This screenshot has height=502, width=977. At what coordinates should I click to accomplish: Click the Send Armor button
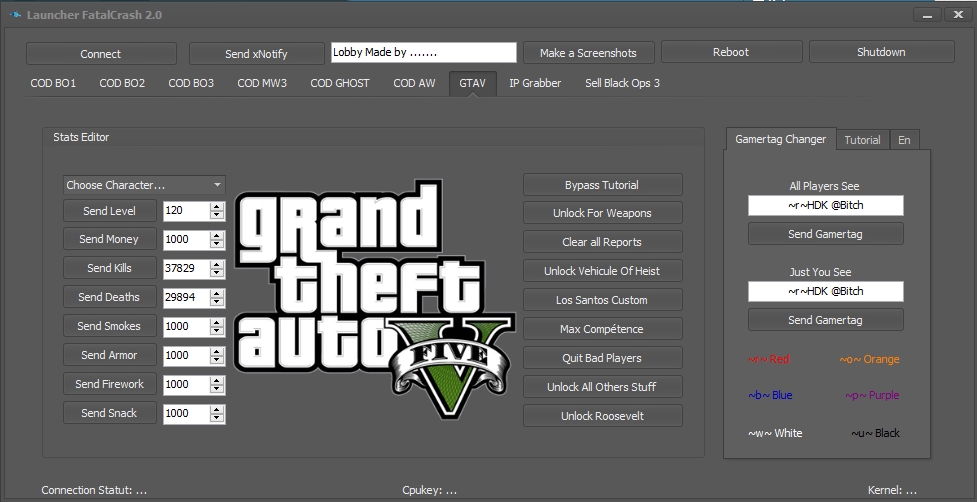109,355
